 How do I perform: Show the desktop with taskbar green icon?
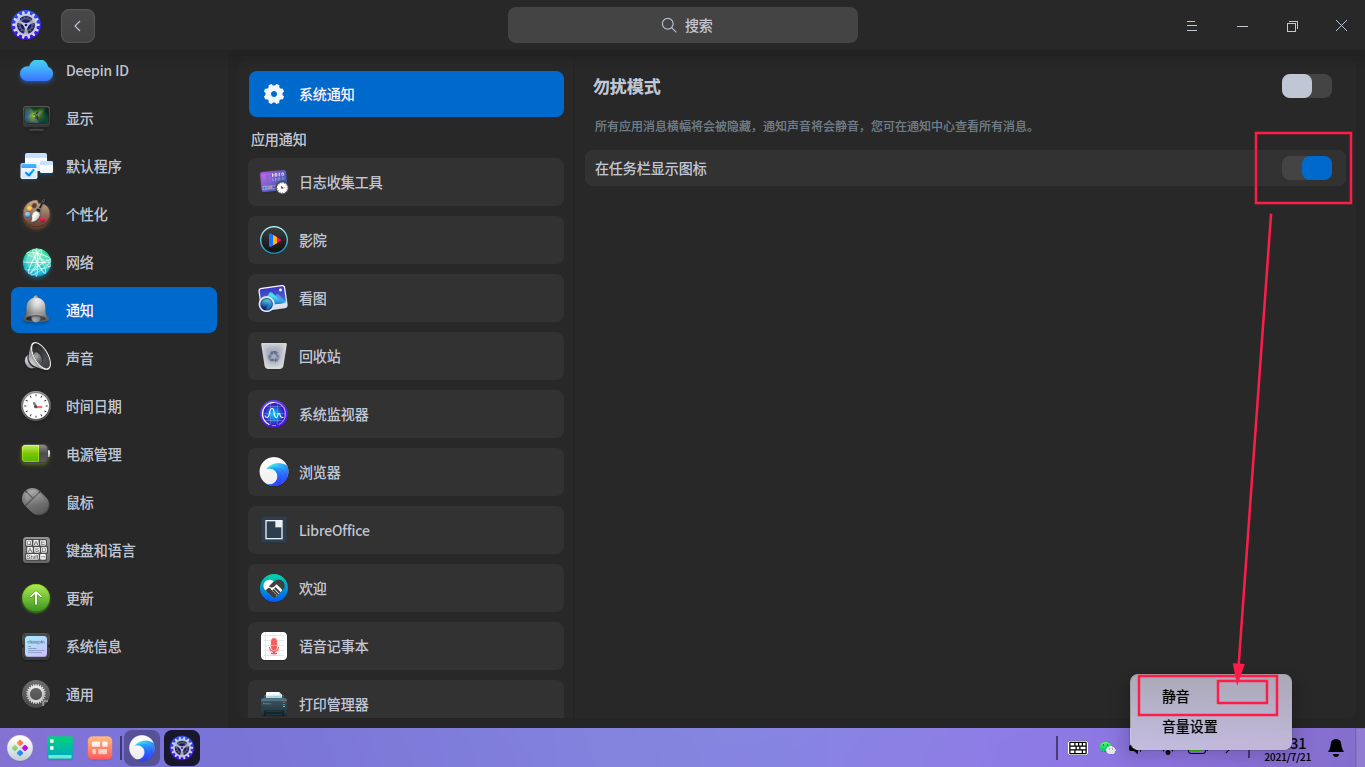pos(61,748)
